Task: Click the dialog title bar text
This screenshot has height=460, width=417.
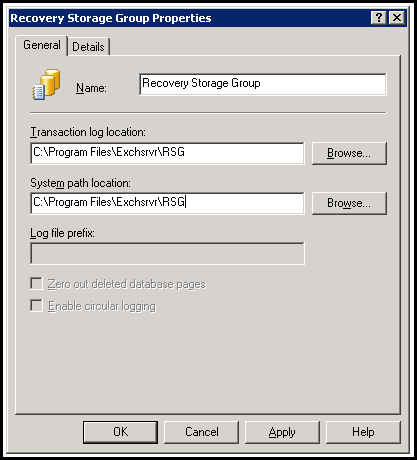Action: pyautogui.click(x=111, y=18)
